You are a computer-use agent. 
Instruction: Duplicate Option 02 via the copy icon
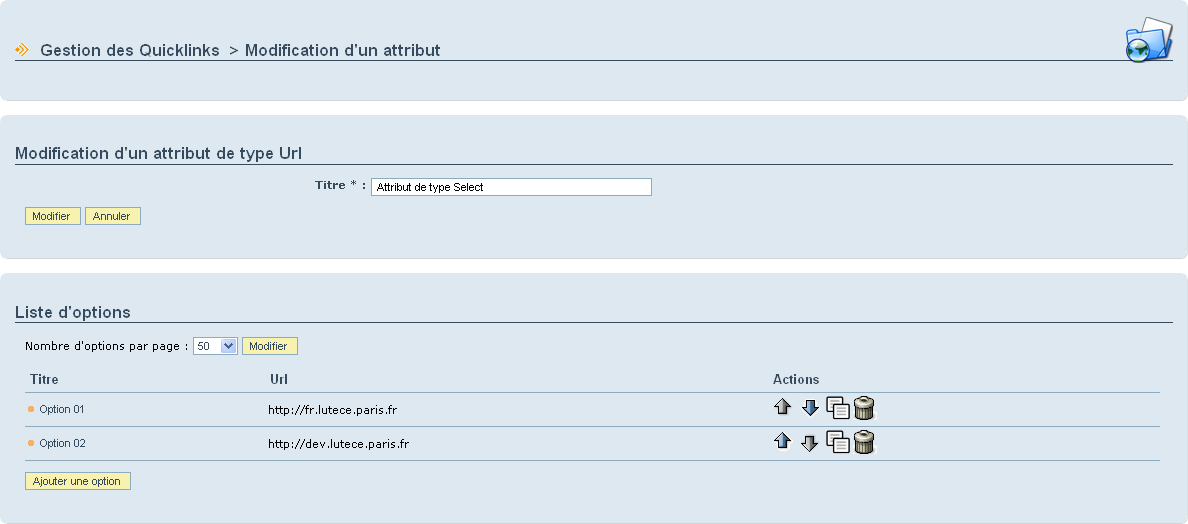click(837, 442)
